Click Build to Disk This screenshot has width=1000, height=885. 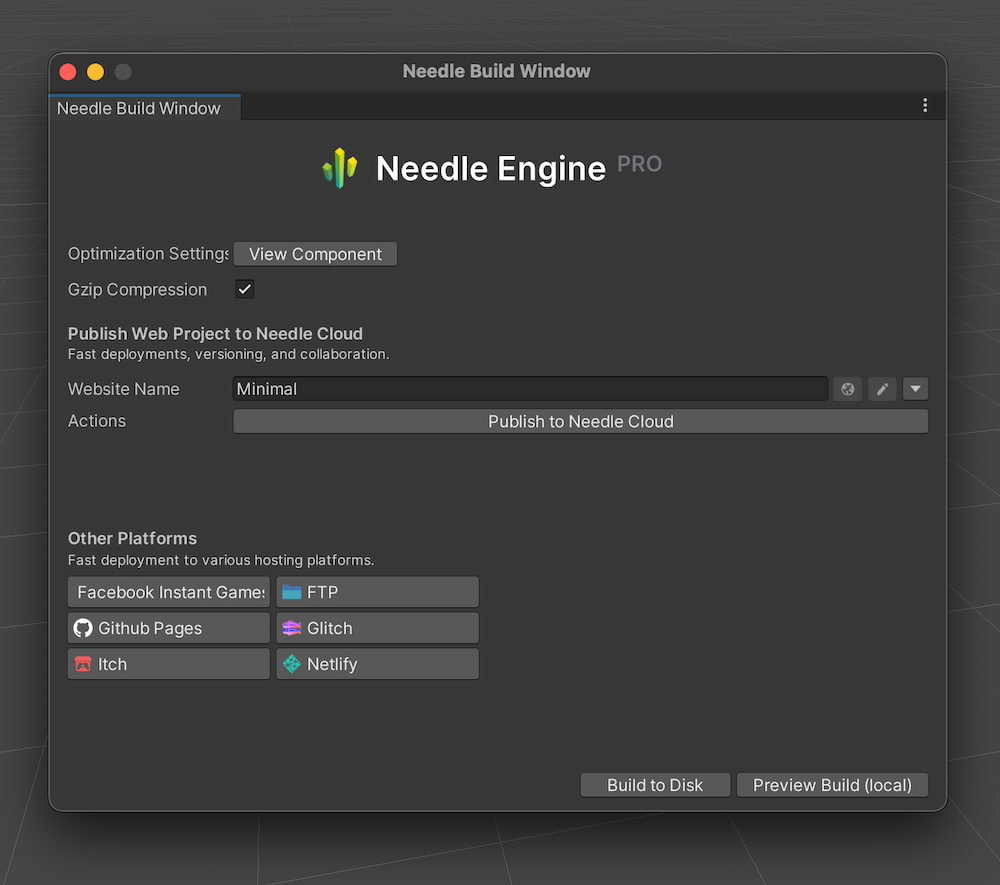point(655,785)
